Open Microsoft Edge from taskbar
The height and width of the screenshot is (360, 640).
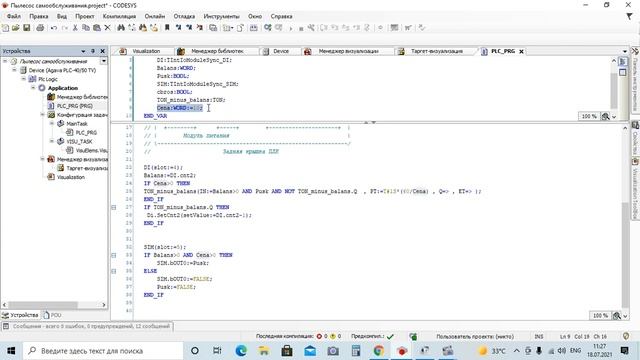[x=241, y=351]
